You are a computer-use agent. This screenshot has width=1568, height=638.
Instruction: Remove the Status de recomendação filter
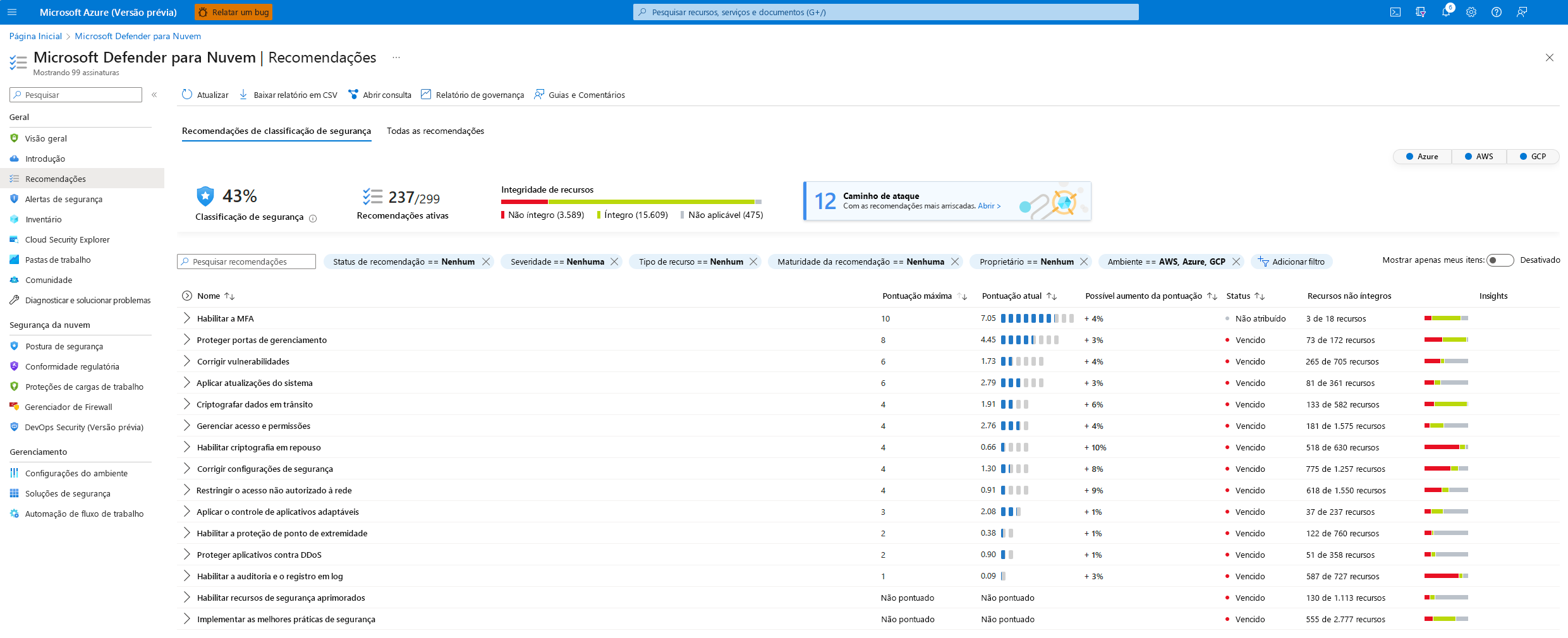[486, 262]
